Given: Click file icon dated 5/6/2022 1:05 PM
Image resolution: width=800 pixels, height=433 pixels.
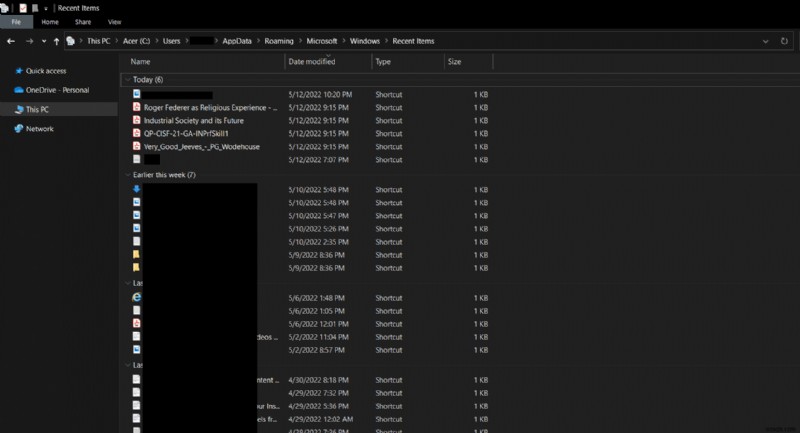Looking at the screenshot, I should click(136, 311).
